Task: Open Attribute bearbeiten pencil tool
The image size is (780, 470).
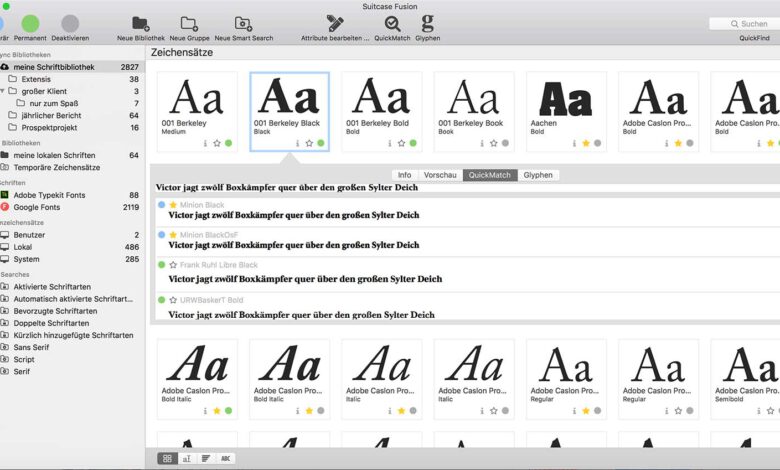Action: (x=335, y=24)
